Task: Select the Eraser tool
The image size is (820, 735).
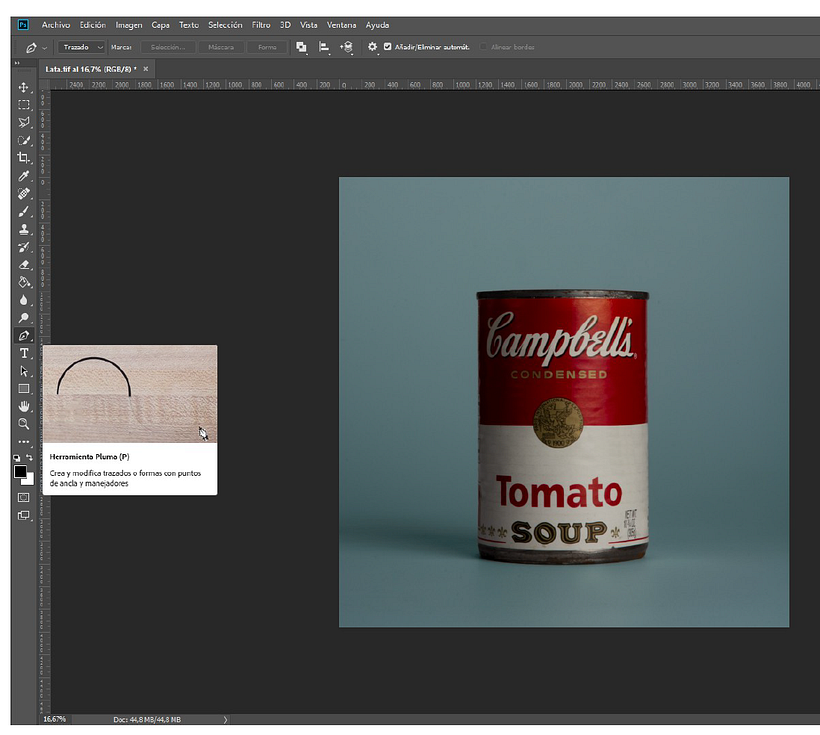Action: 24,265
